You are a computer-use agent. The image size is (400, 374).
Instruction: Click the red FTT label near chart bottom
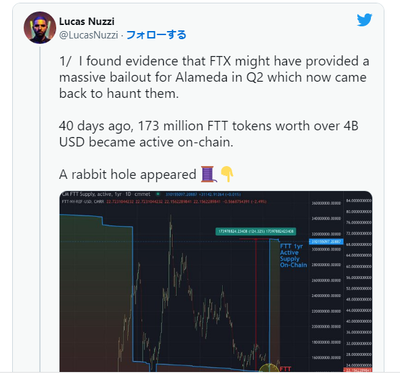(x=285, y=369)
